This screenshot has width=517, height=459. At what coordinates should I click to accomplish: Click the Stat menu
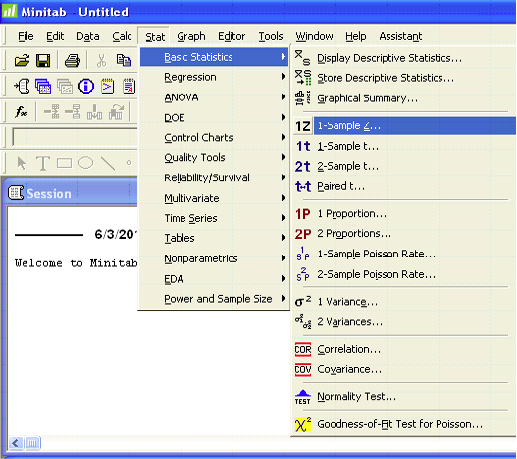(x=155, y=36)
